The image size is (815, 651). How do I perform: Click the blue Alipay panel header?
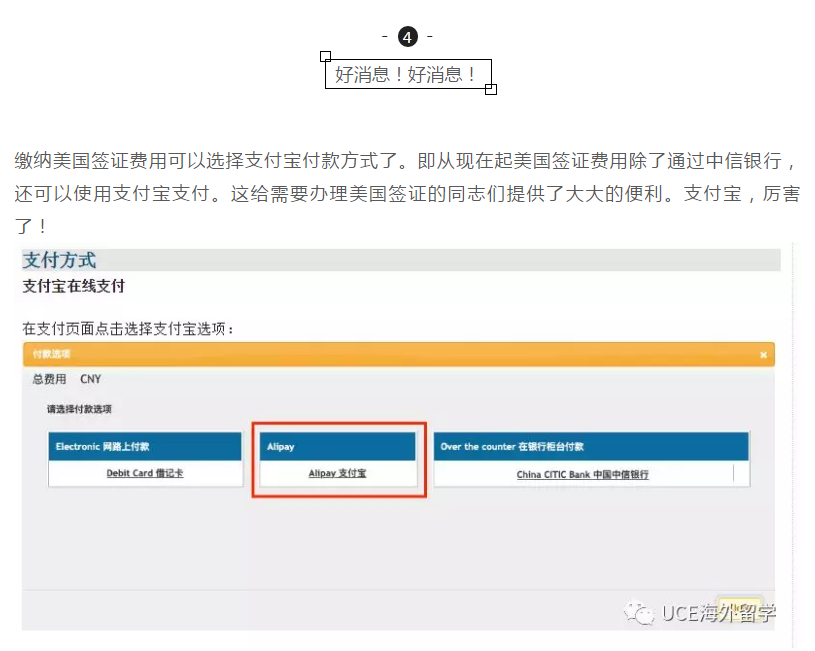pyautogui.click(x=337, y=447)
